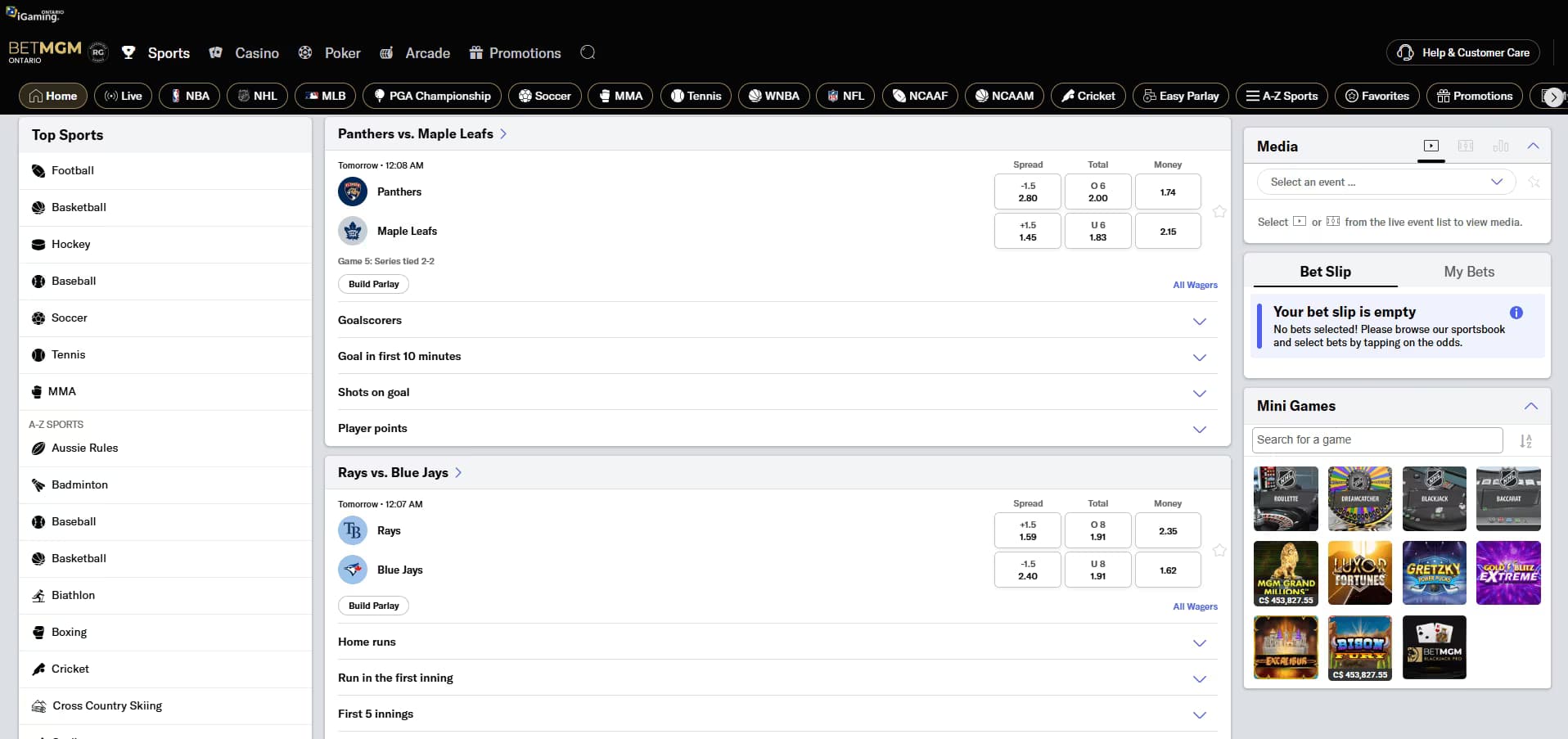Viewport: 1568px width, 739px height.
Task: Collapse the Mini Games panel
Action: (x=1530, y=406)
